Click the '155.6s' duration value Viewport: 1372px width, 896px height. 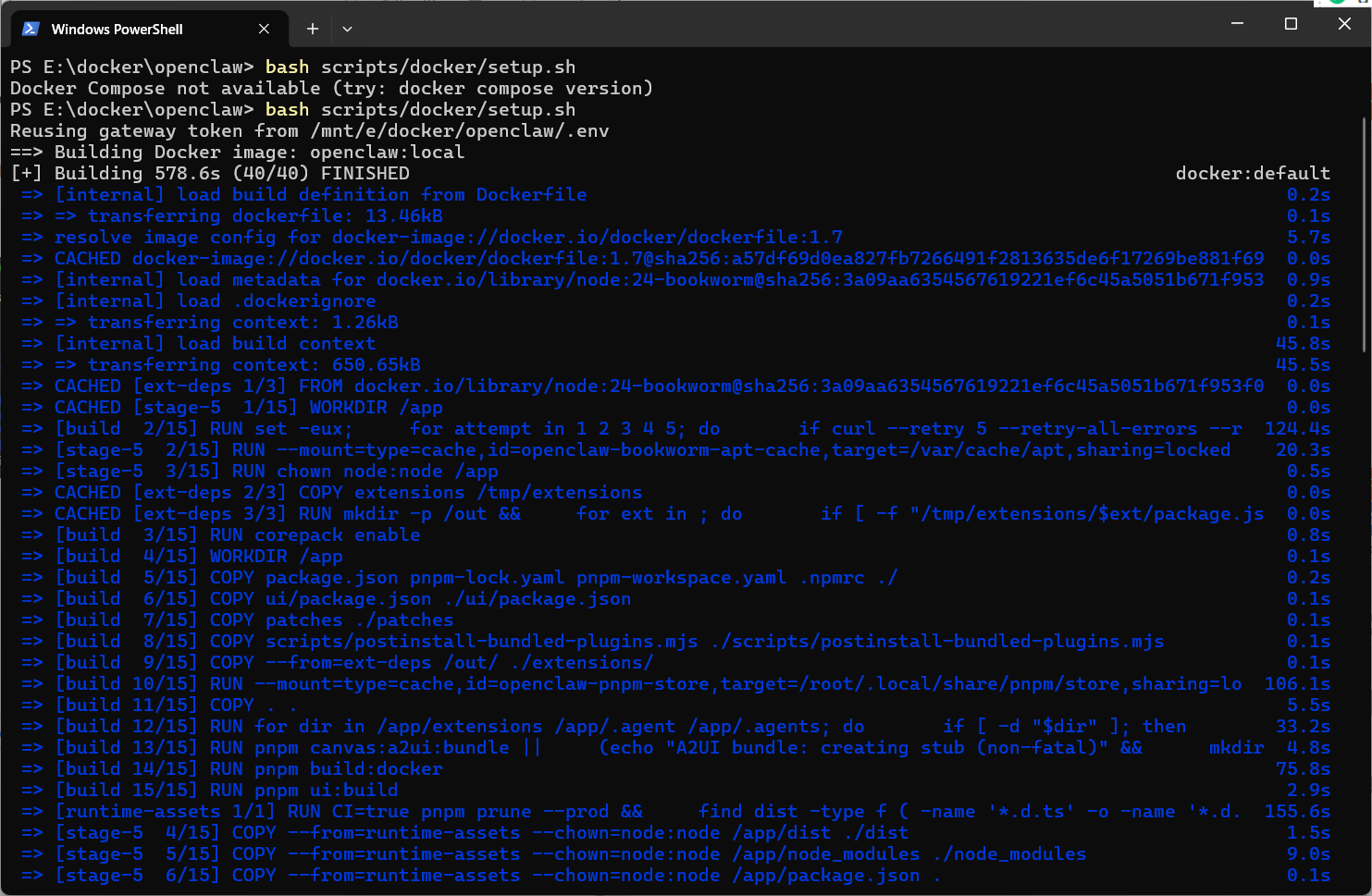tap(1297, 811)
